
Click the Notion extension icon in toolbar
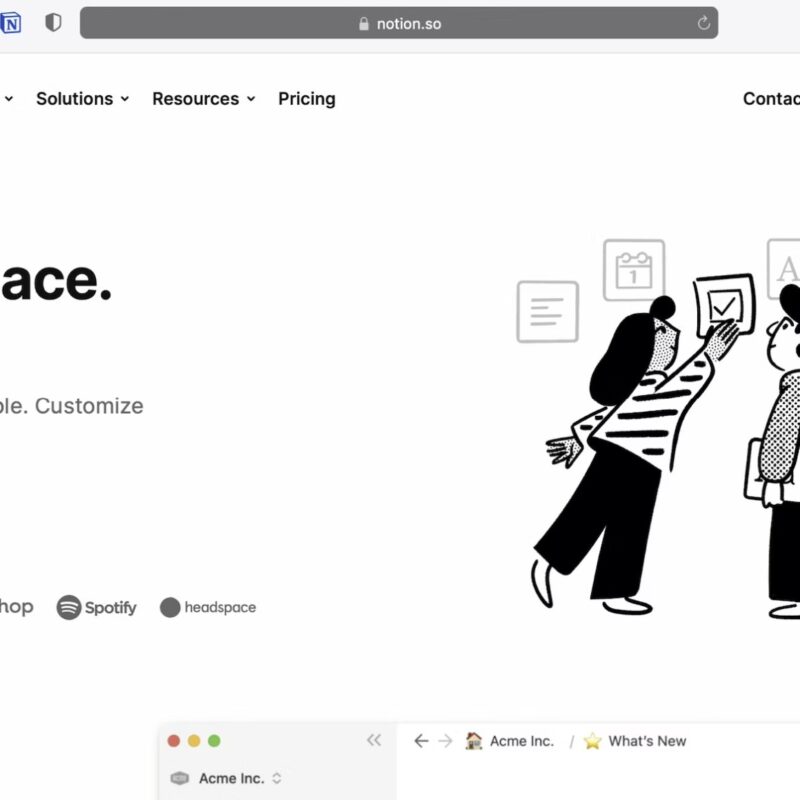click(10, 23)
